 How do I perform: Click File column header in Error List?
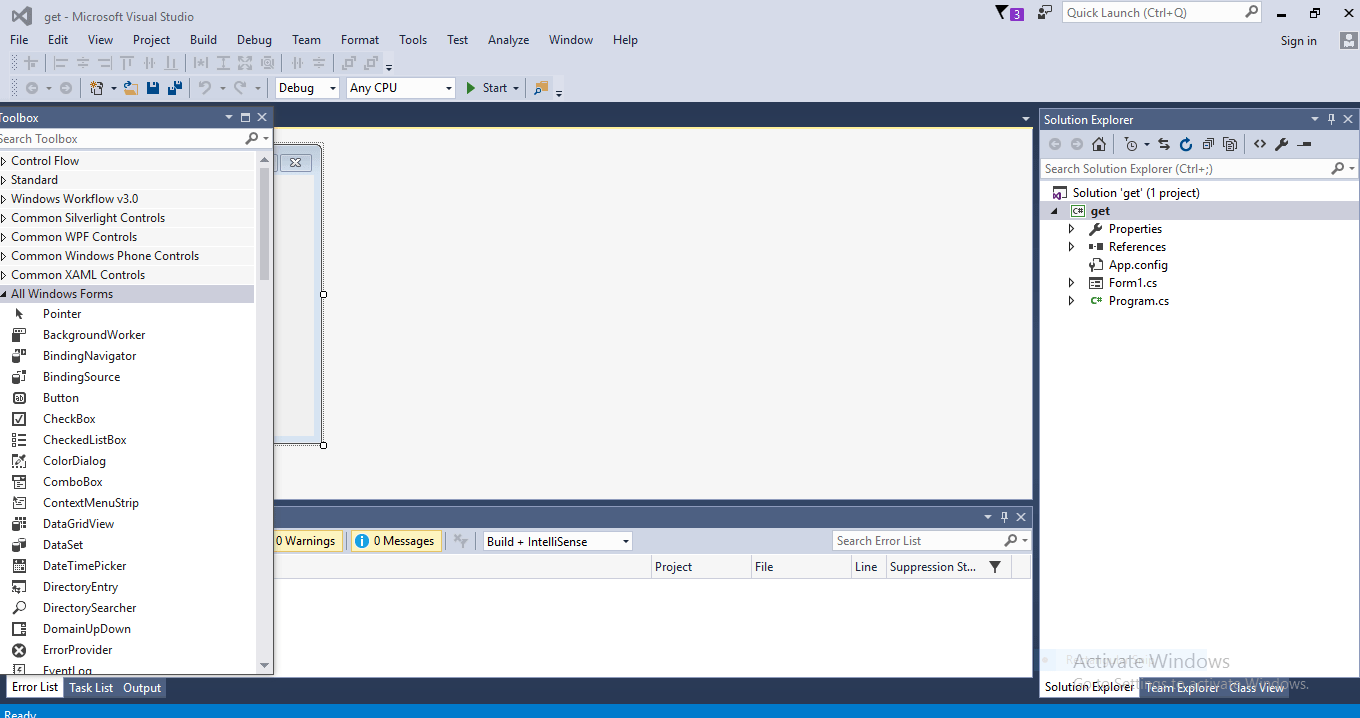(801, 567)
